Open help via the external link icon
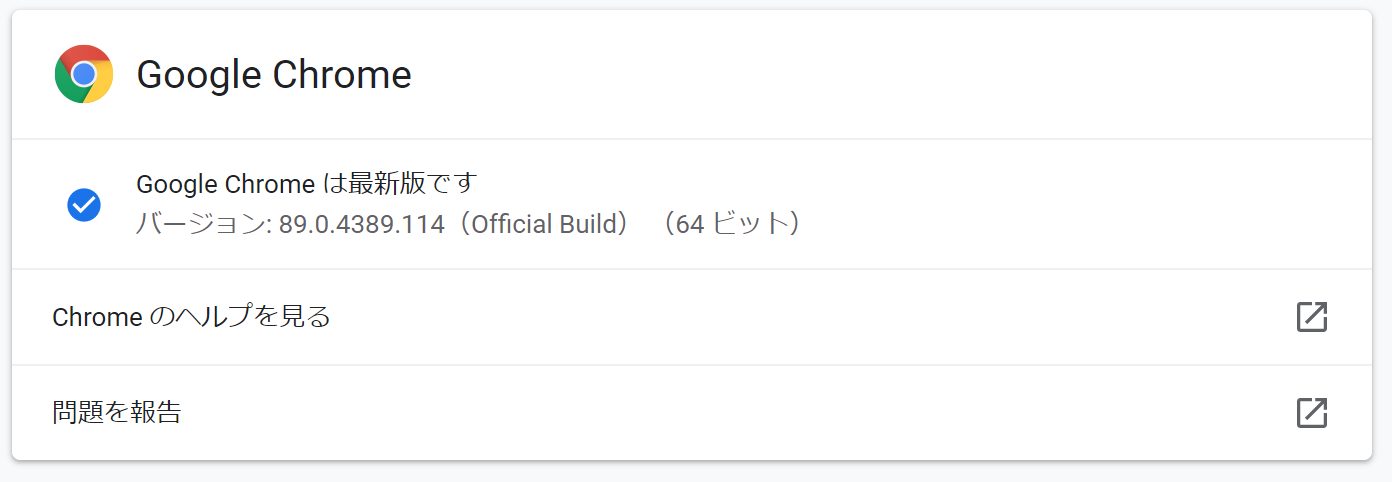This screenshot has width=1392, height=482. tap(1311, 317)
